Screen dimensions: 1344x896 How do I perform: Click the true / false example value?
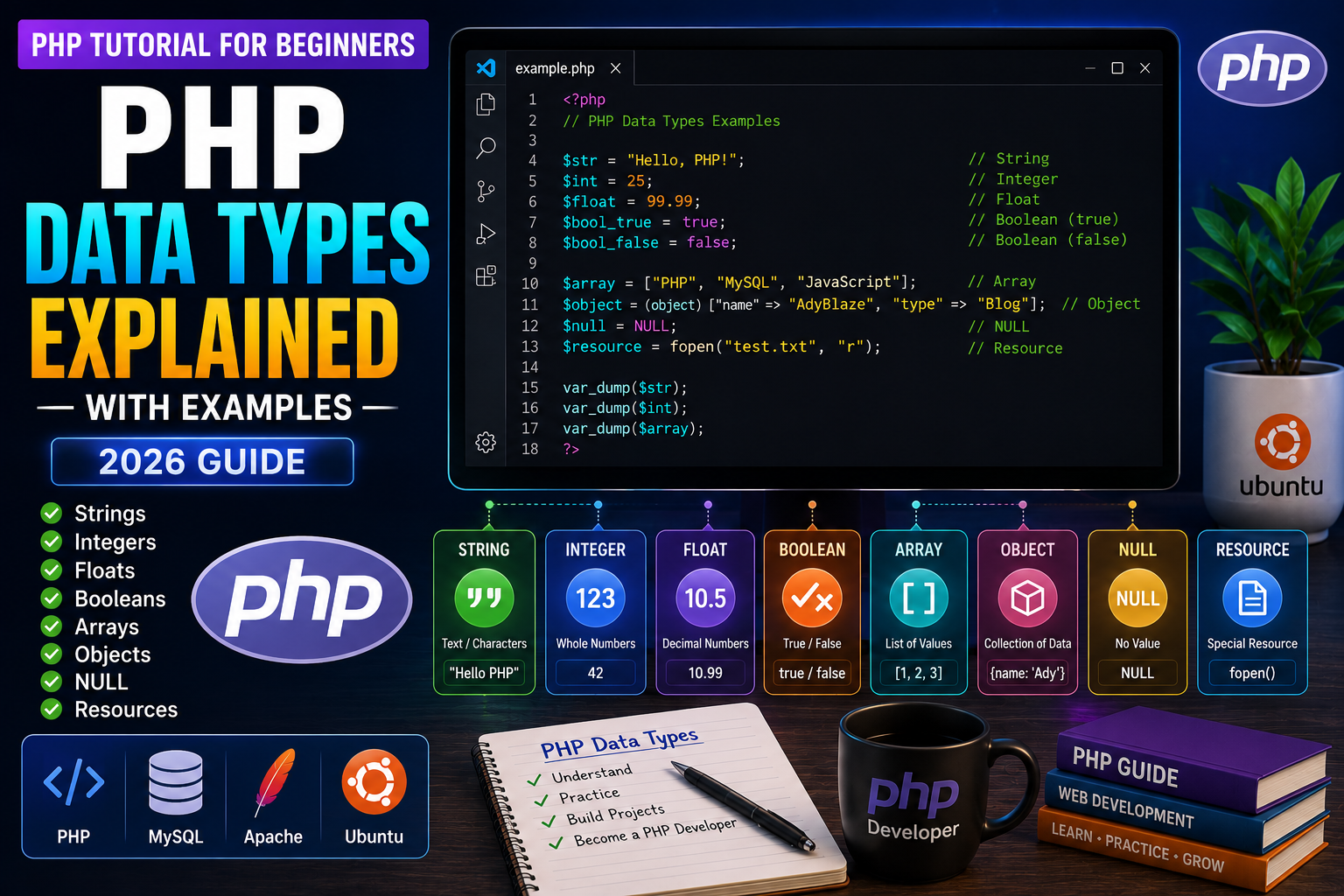point(812,673)
